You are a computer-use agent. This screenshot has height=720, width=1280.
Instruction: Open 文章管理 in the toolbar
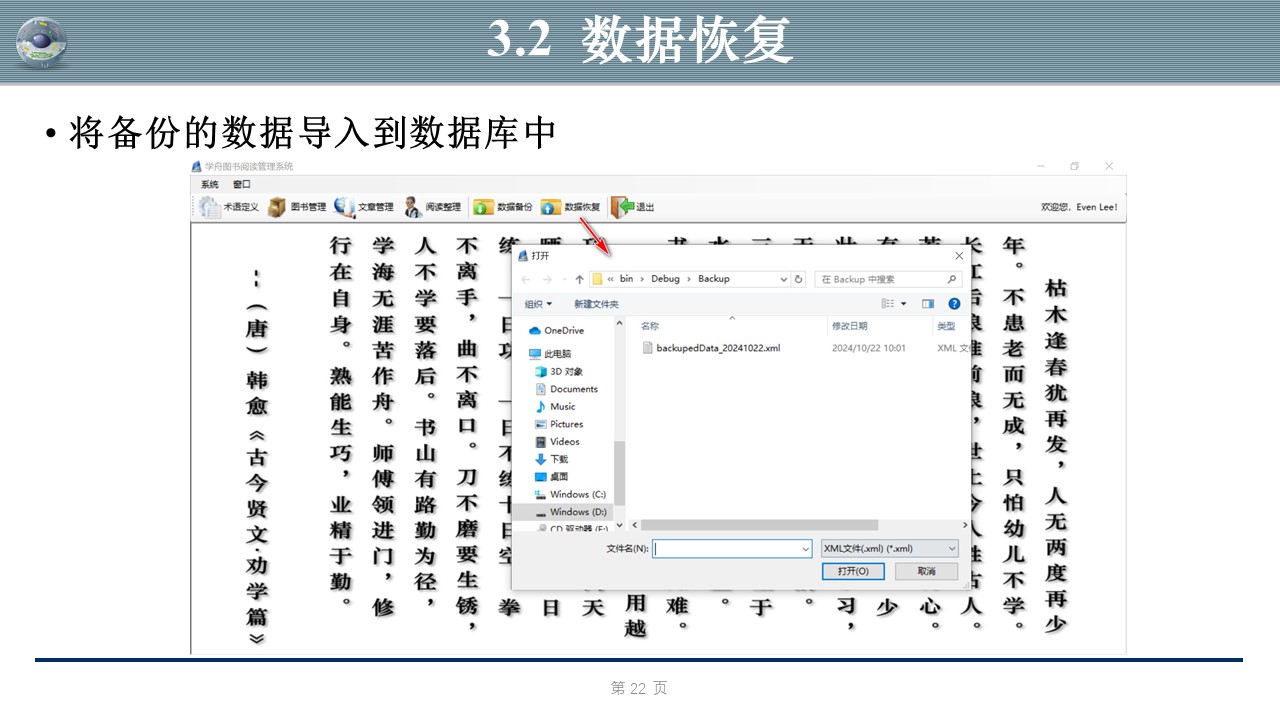pos(364,207)
